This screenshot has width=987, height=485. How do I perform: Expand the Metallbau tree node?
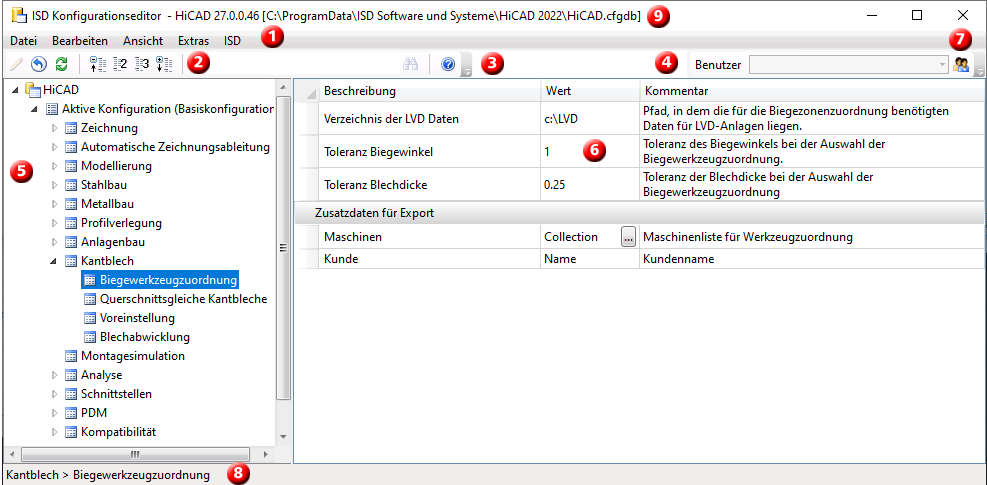(x=54, y=204)
